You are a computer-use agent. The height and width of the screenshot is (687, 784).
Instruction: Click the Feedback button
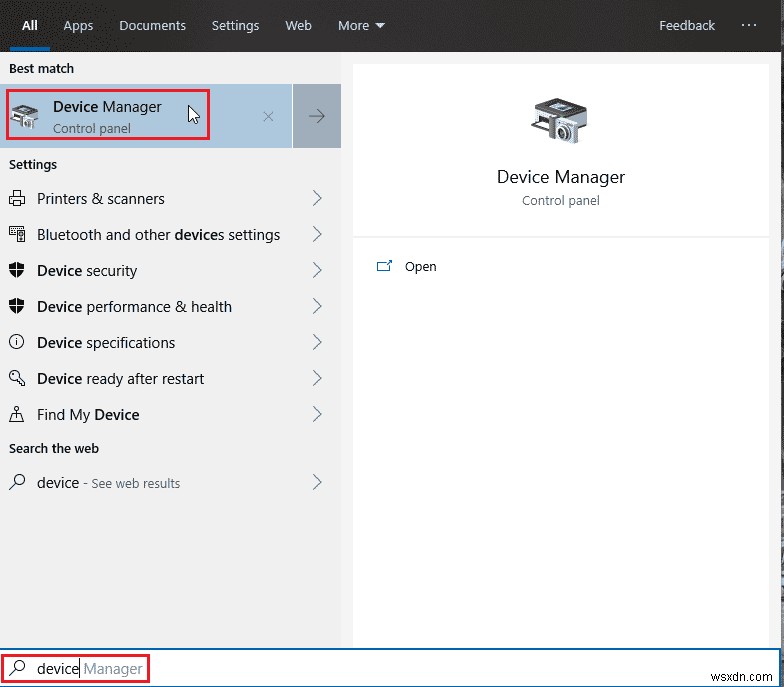click(x=687, y=25)
